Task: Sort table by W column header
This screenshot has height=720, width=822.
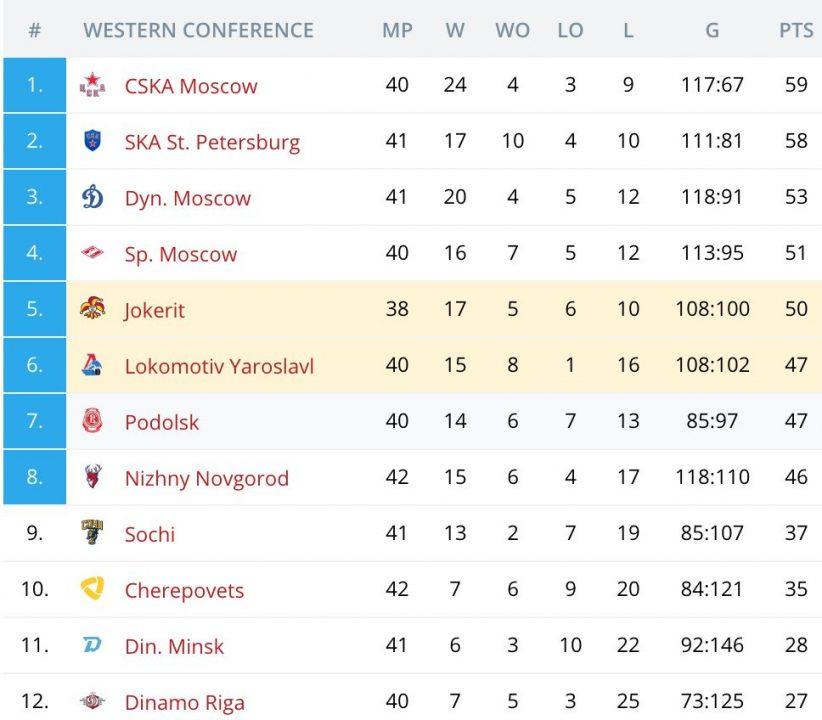Action: [455, 30]
